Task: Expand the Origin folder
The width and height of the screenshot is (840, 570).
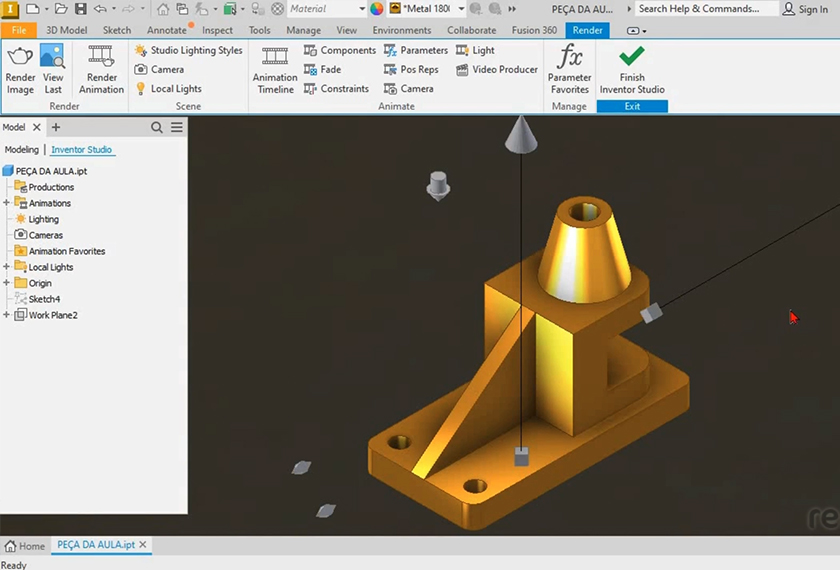Action: tap(7, 283)
